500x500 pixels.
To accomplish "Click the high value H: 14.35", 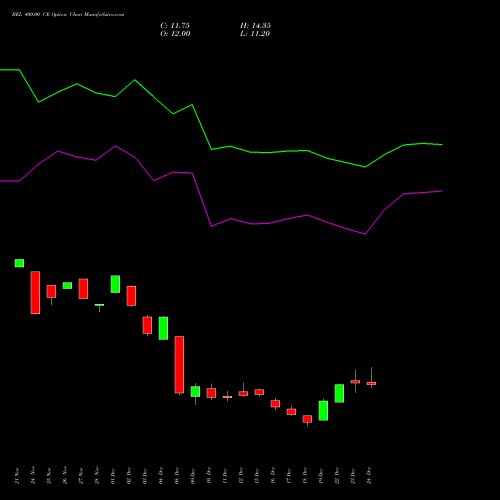I will click(x=255, y=26).
